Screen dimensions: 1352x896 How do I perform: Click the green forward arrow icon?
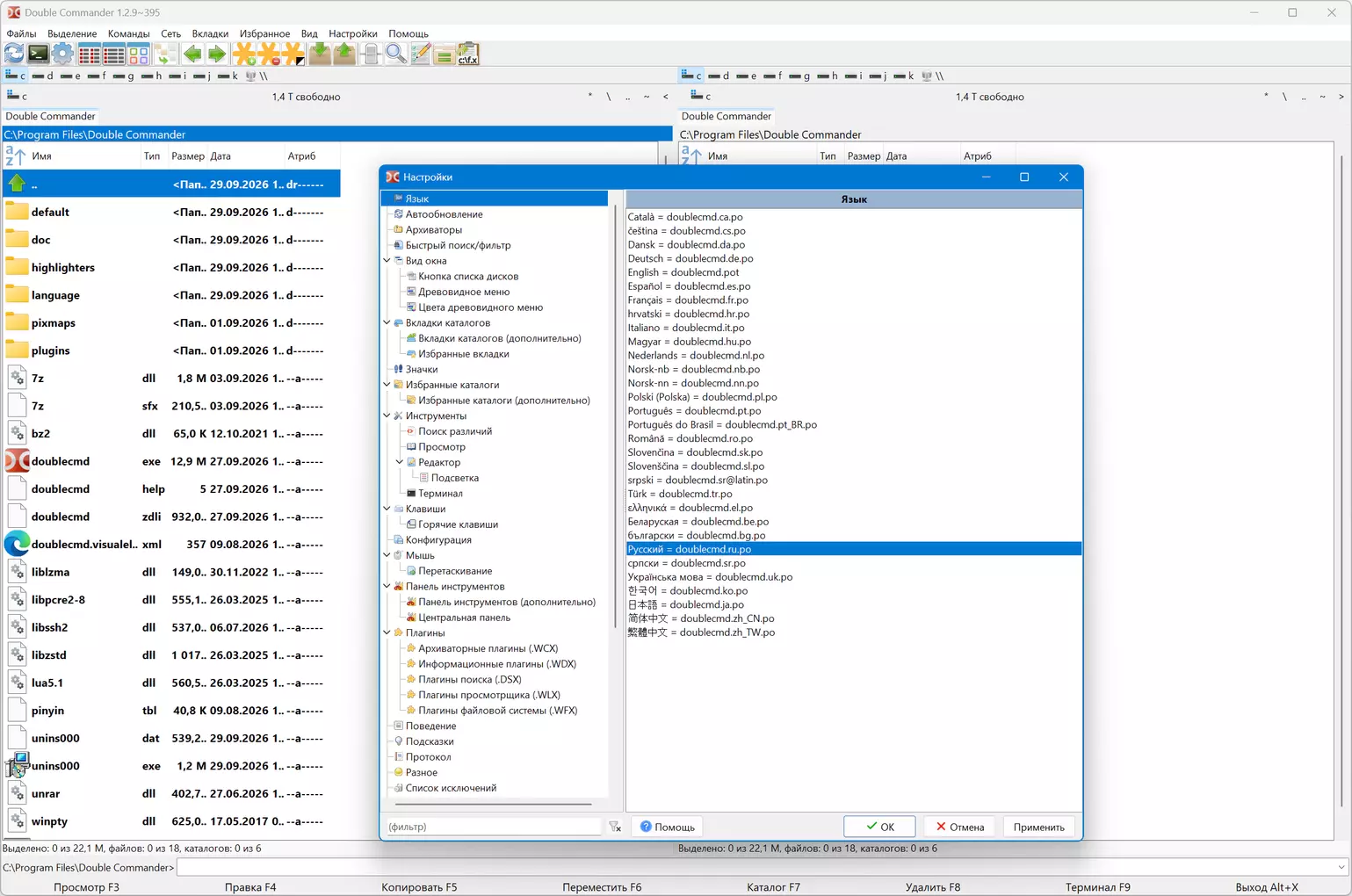click(x=217, y=54)
